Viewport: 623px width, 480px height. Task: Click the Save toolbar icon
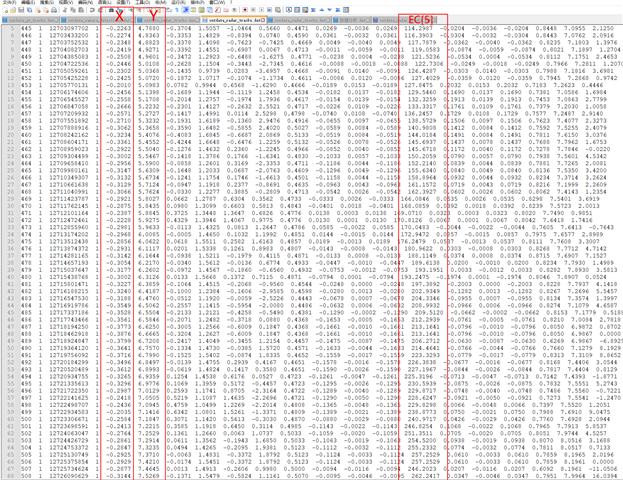[x=21, y=10]
